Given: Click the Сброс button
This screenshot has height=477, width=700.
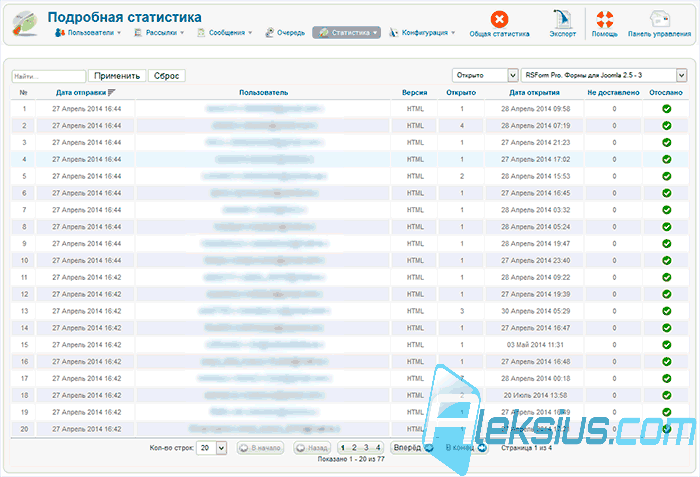Looking at the screenshot, I should click(167, 76).
